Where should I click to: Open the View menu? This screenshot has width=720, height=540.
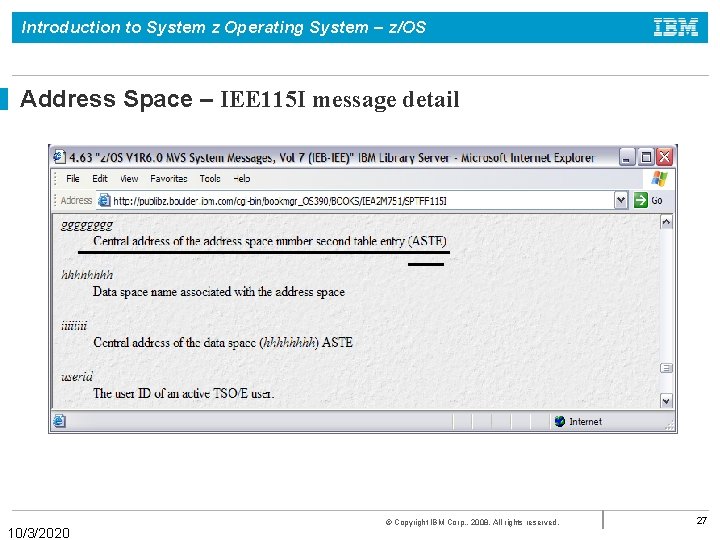(129, 179)
